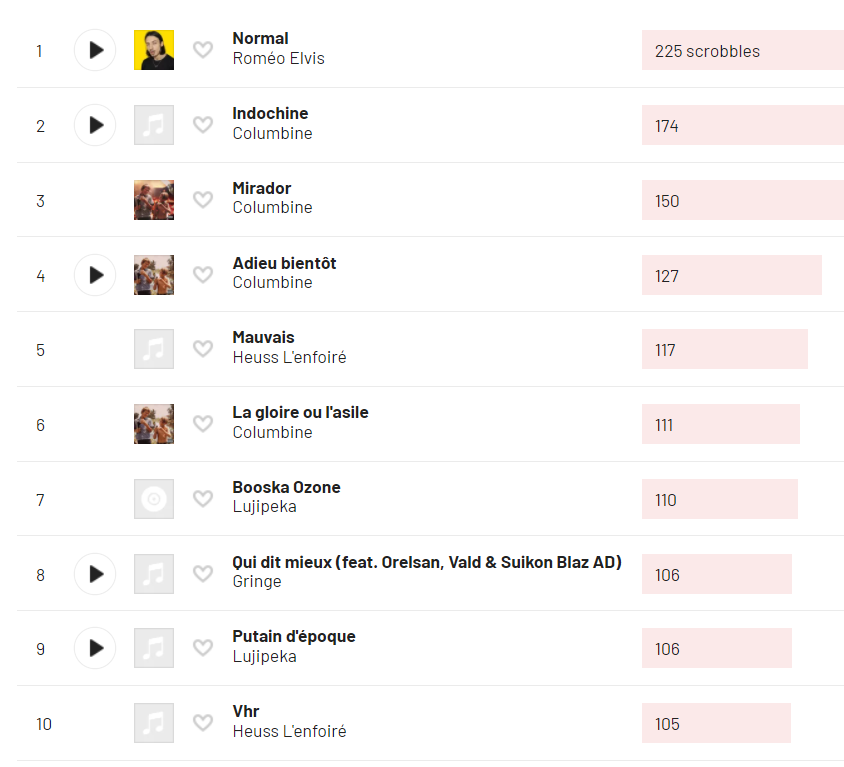The width and height of the screenshot is (844, 767).
Task: Open the Lujipeka artist link under Putain d'époque
Action: pyautogui.click(x=264, y=657)
